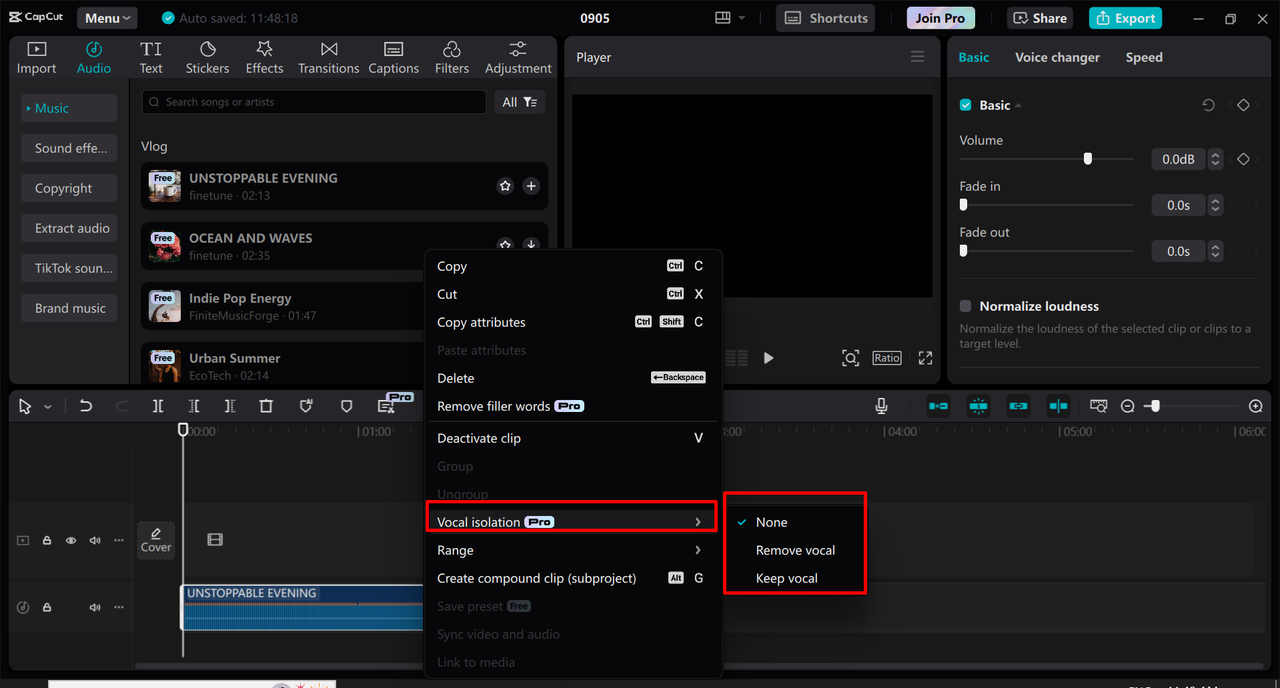Expand the Range submenu
Image resolution: width=1280 pixels, height=688 pixels.
point(571,550)
